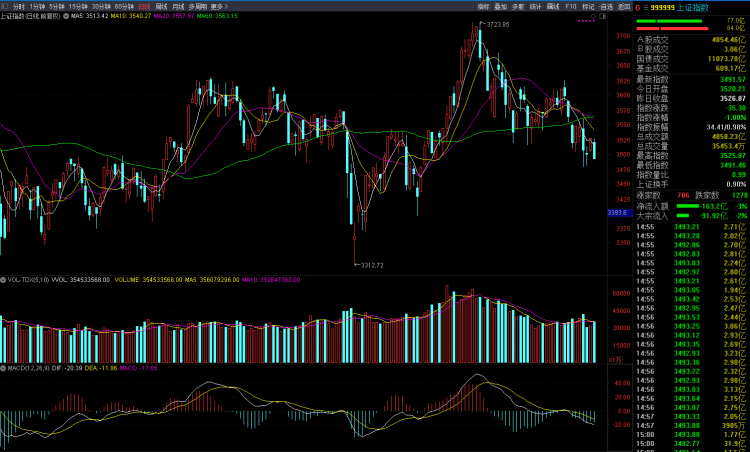Click the 指数涨跌 -35.30 row

click(691, 108)
